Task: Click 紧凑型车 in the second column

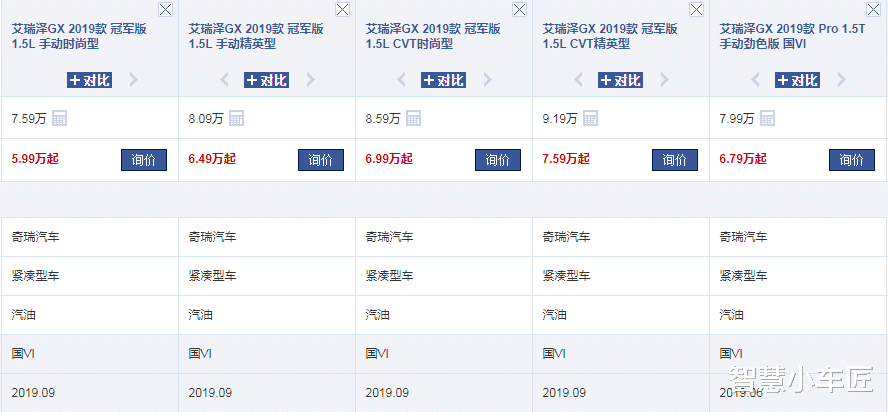Action: coord(212,276)
